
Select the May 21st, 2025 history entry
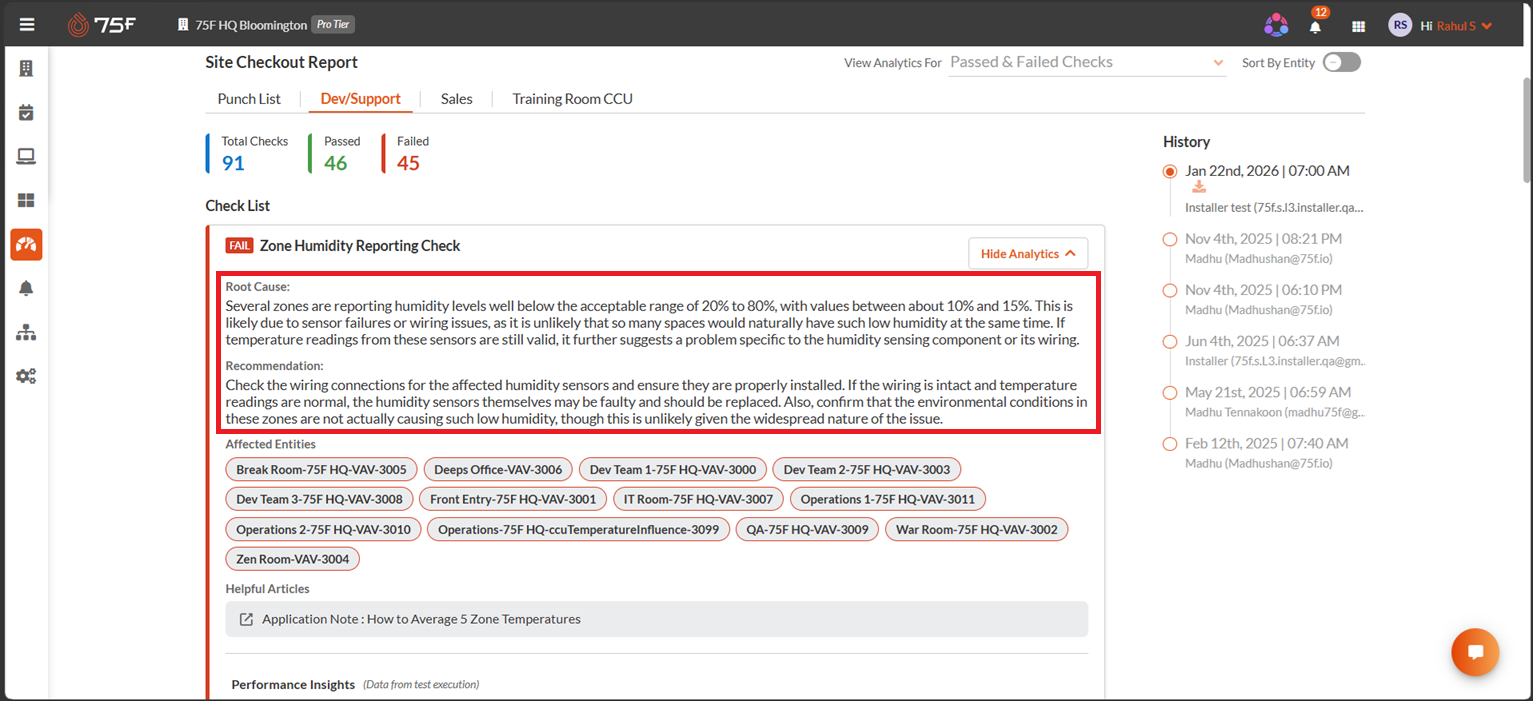[x=1267, y=392]
